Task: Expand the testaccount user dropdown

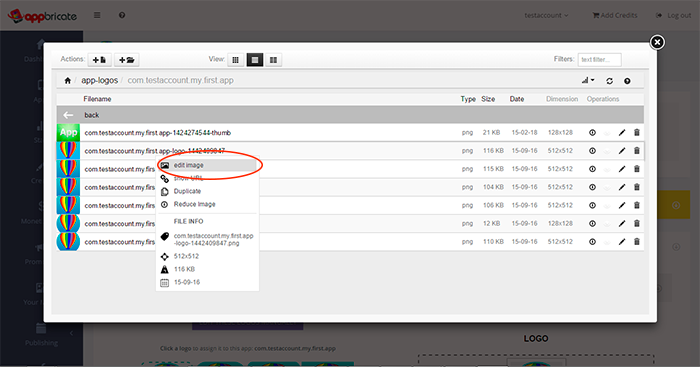Action: (546, 15)
